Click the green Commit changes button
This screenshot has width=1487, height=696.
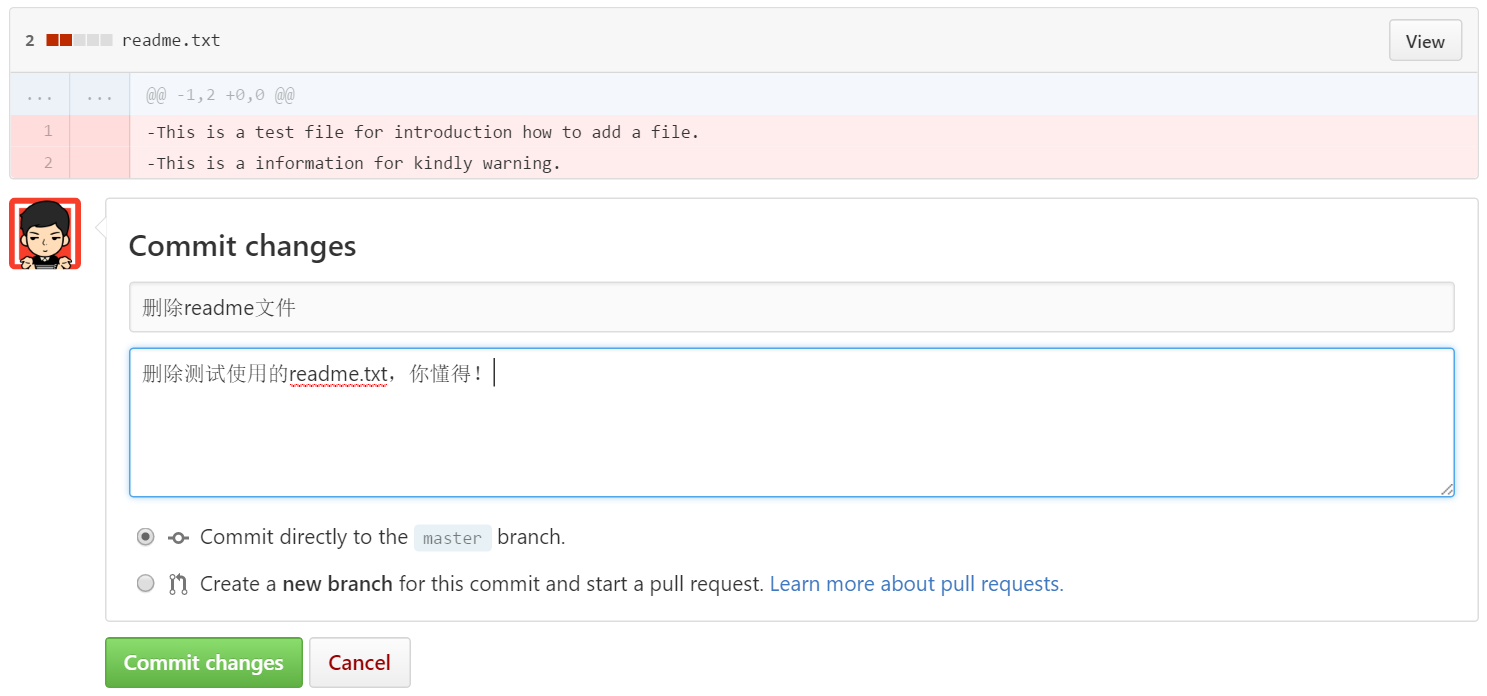click(204, 663)
